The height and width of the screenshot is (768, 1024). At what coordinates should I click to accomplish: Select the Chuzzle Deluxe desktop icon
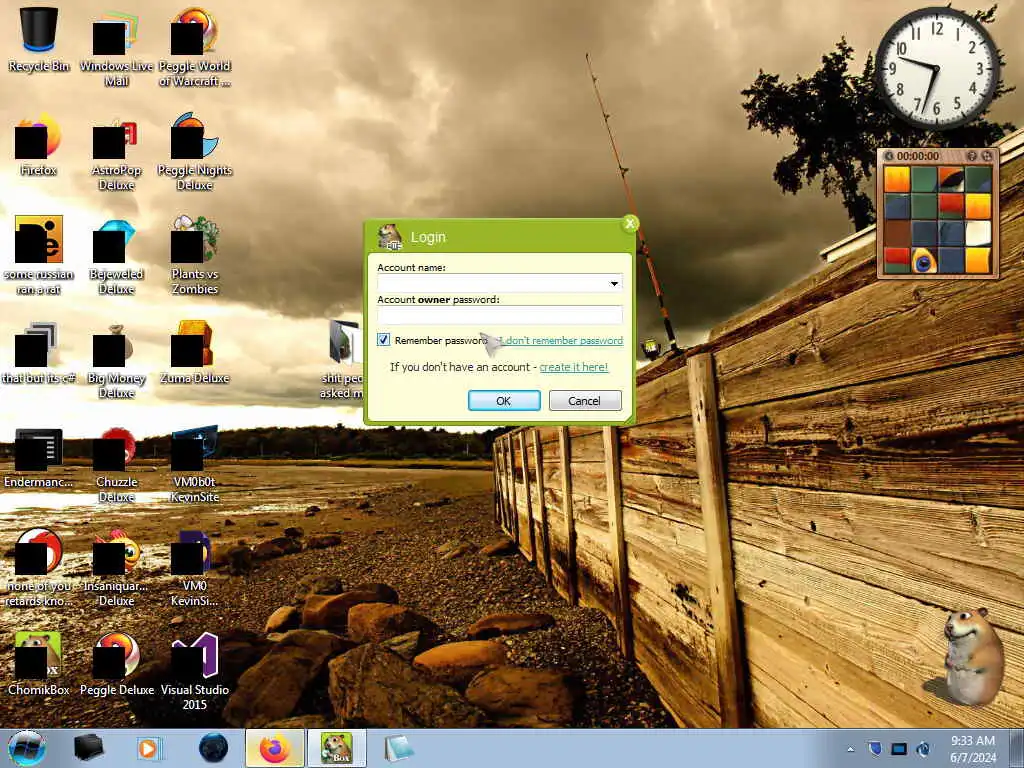tap(116, 464)
